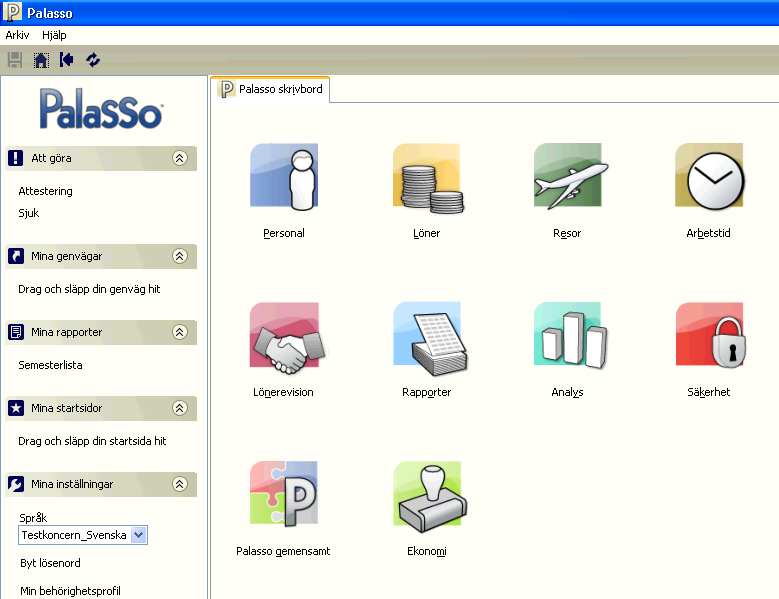
Task: Collapse the Mina inställningar panel
Action: pyautogui.click(x=180, y=484)
